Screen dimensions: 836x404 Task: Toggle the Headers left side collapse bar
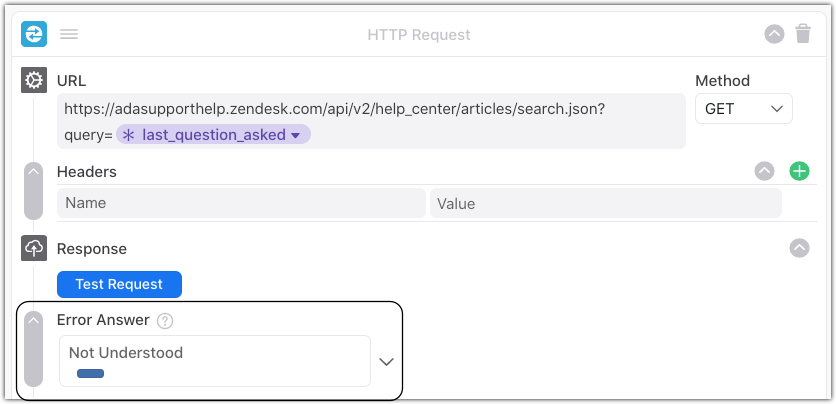point(34,190)
